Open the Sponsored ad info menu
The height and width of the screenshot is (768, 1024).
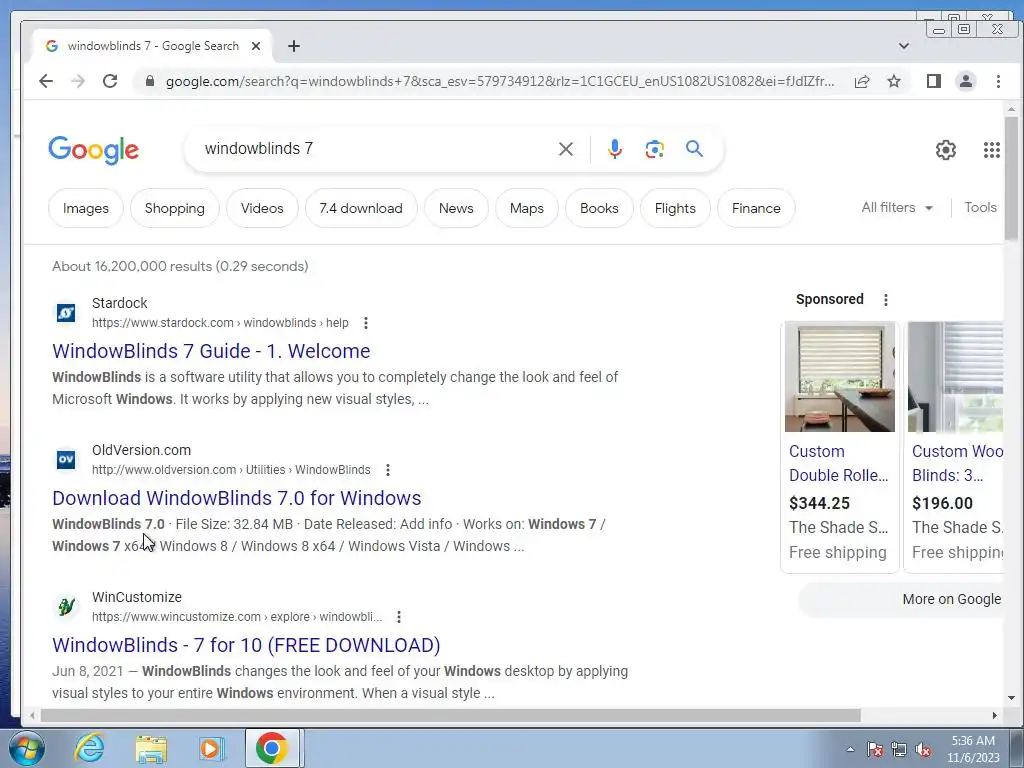click(x=886, y=300)
